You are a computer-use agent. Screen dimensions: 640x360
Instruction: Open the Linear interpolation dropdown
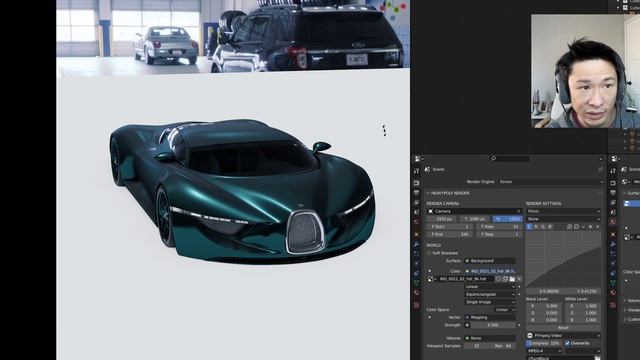click(x=490, y=287)
